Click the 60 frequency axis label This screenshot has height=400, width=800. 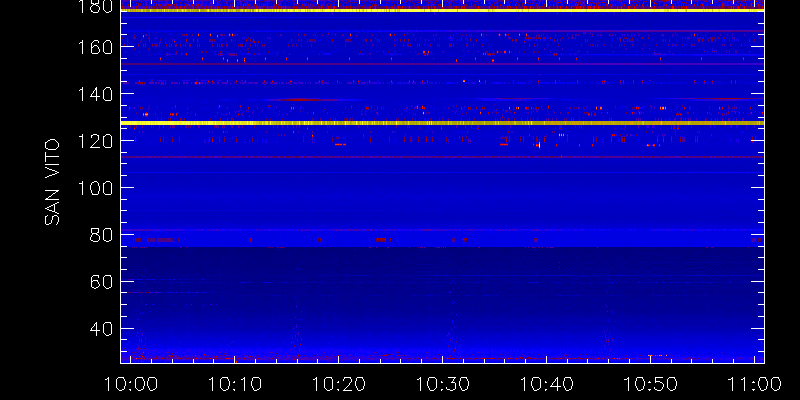coord(101,282)
